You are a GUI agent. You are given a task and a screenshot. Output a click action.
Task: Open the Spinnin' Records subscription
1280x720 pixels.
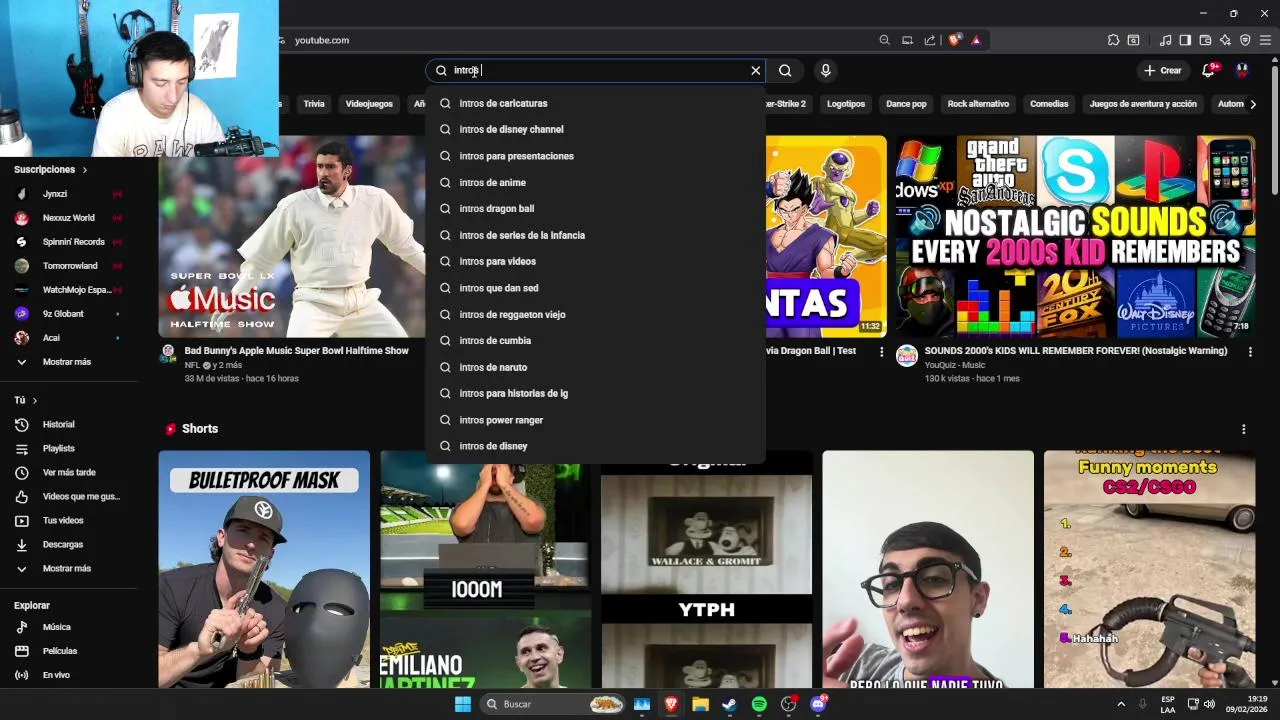click(x=68, y=242)
